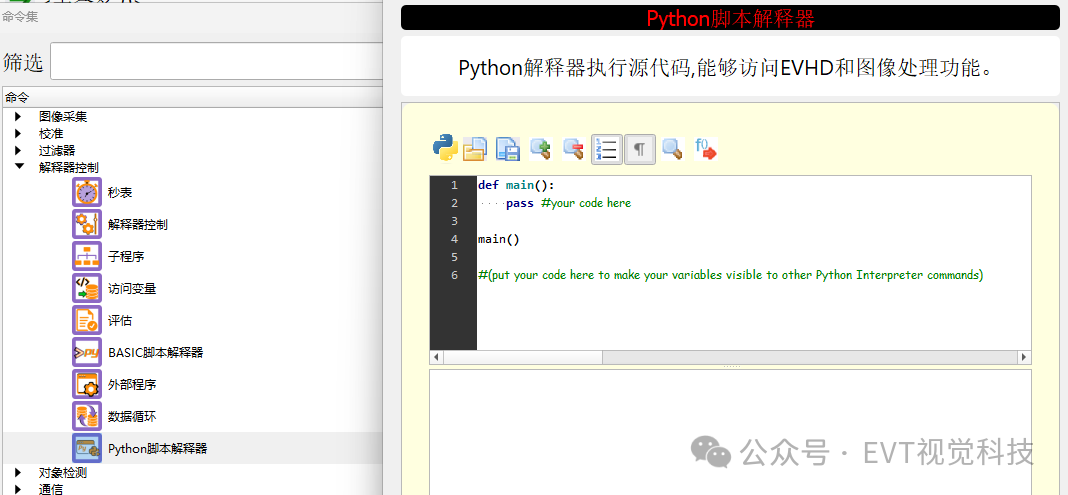Screen dimensions: 1068x495
Task: Select the Python脚本解释器 icon
Action: tap(87, 448)
